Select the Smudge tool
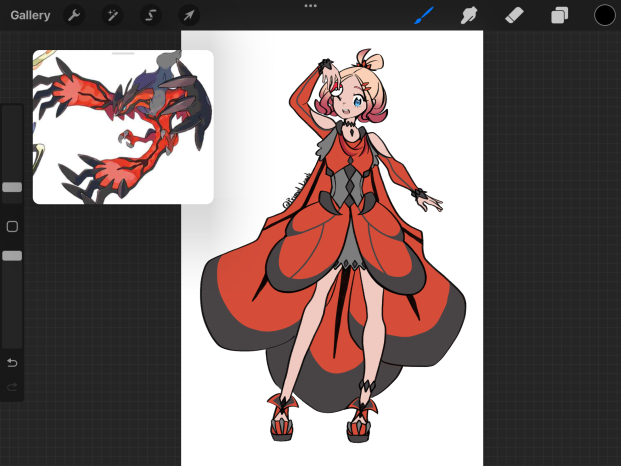 (468, 15)
